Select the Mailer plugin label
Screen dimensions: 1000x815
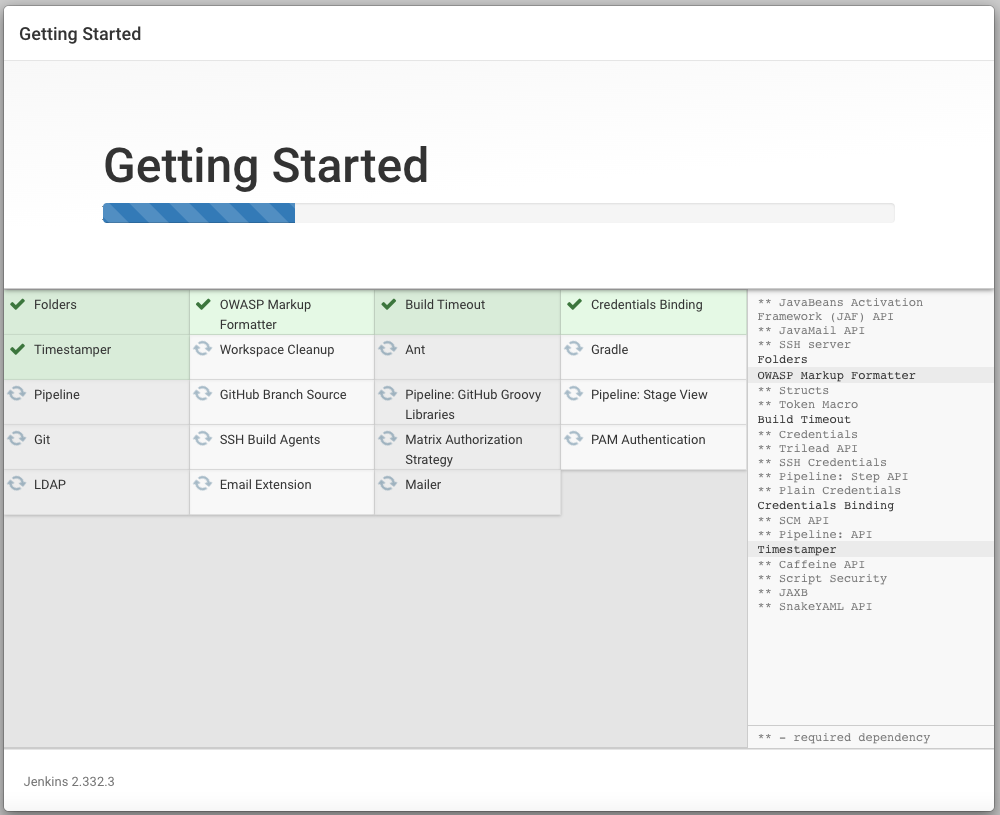[423, 485]
